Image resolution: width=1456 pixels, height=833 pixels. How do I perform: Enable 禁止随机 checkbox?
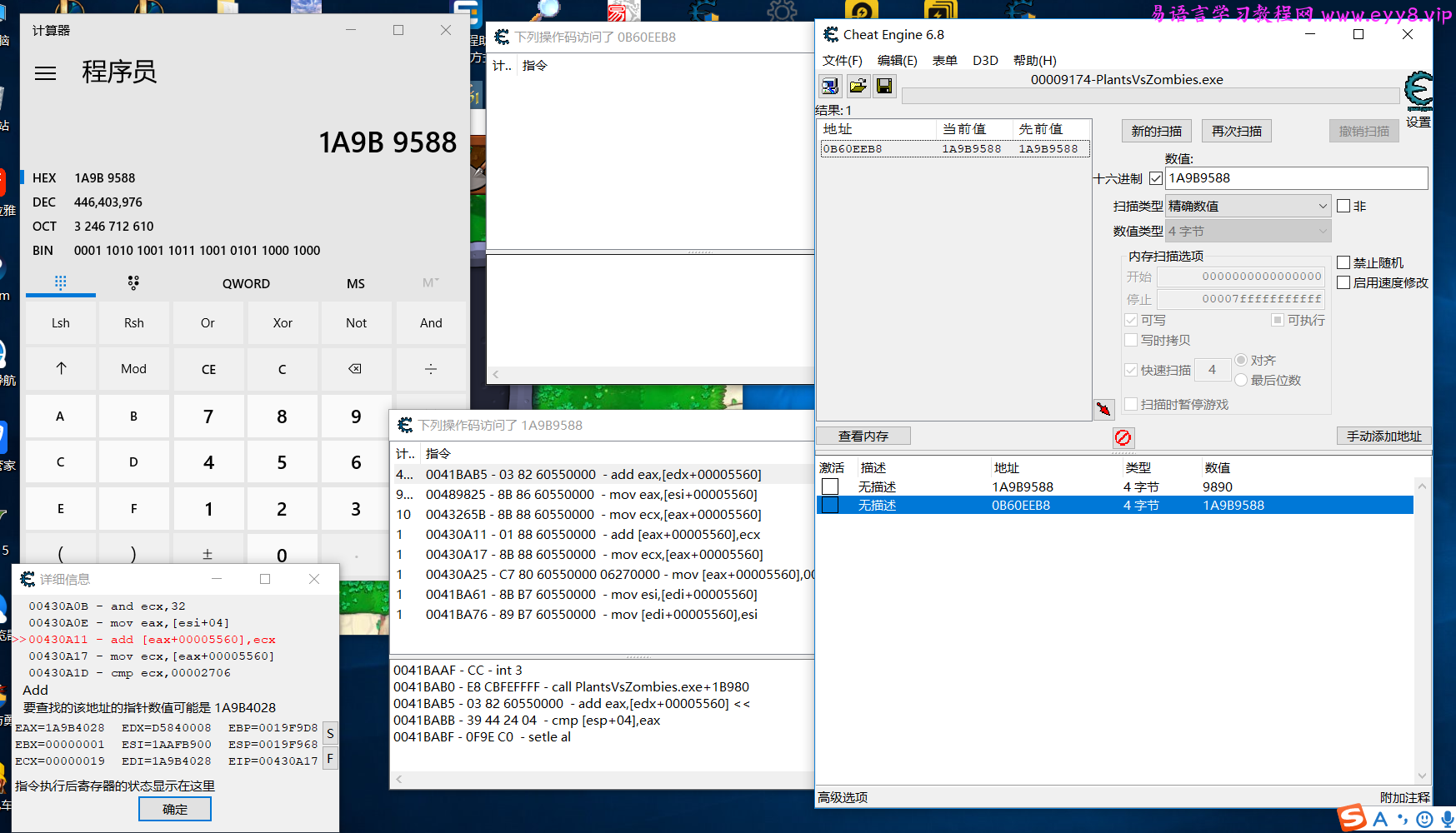pos(1343,262)
